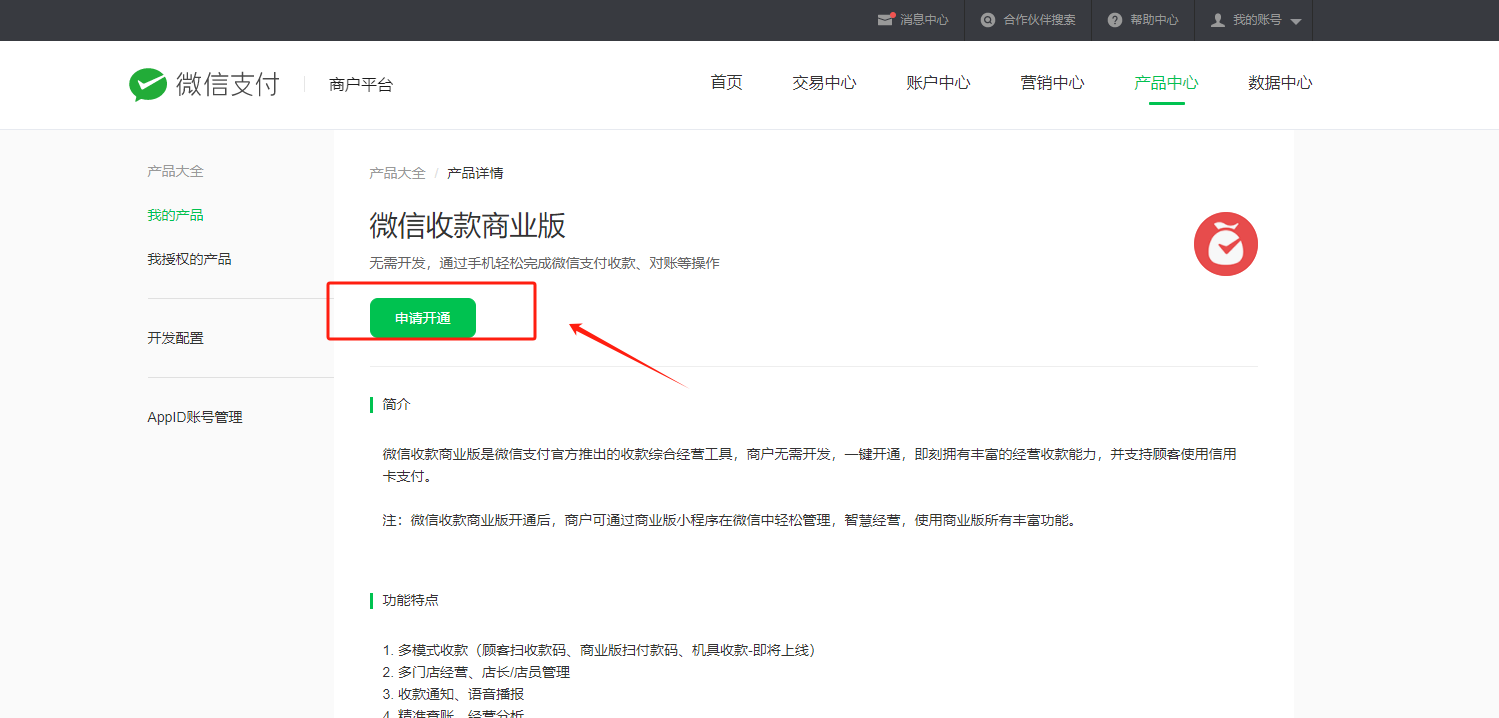Click the 简介 section heading

[396, 404]
